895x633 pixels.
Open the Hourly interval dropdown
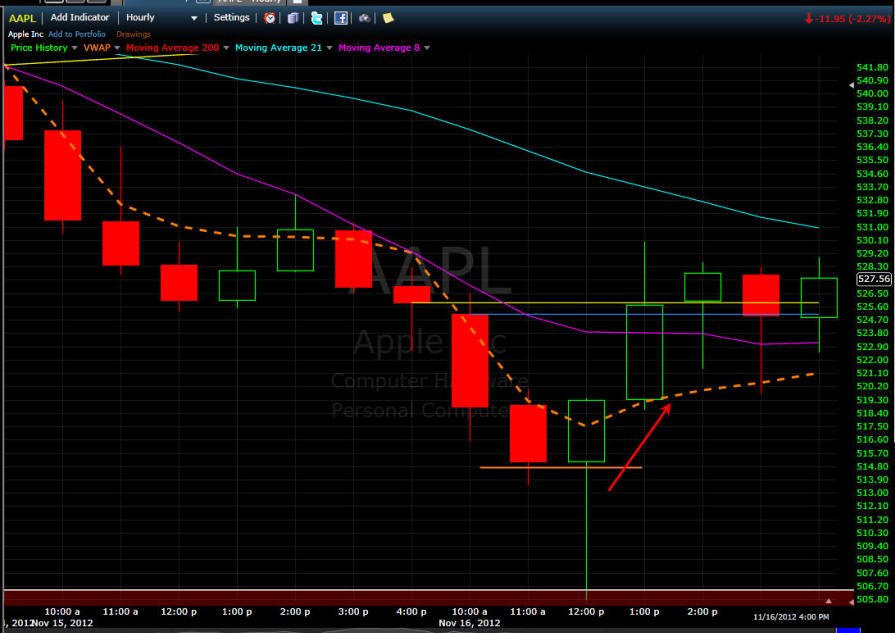click(162, 18)
